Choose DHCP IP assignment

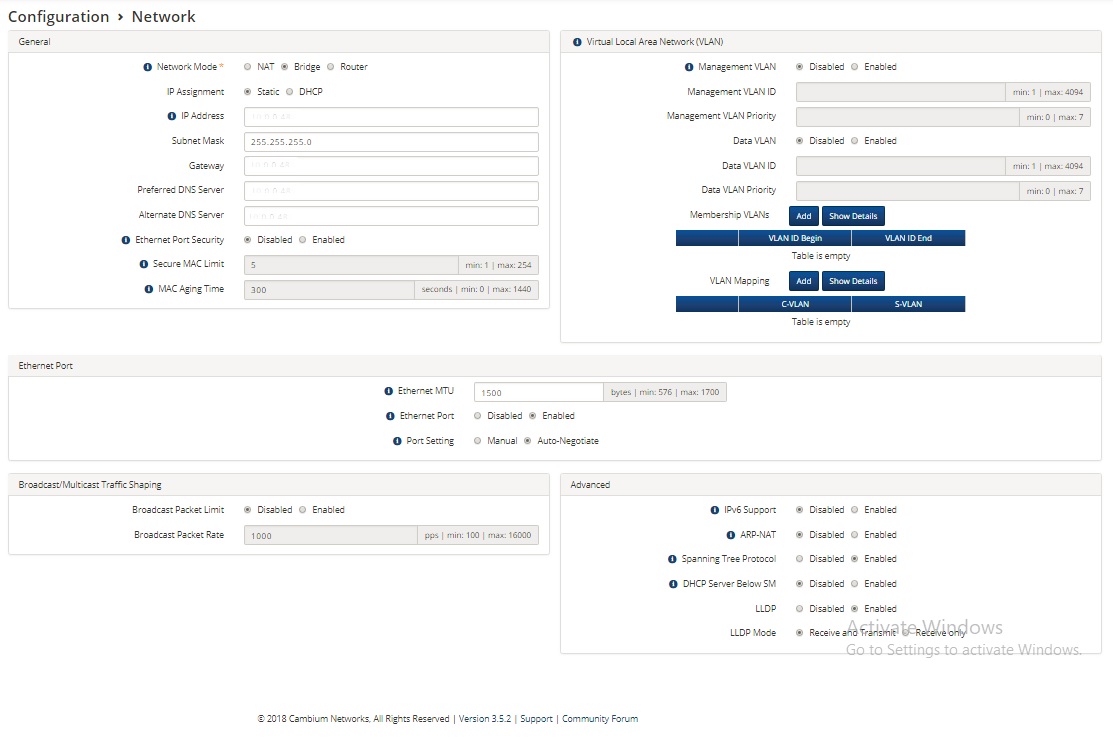[290, 92]
